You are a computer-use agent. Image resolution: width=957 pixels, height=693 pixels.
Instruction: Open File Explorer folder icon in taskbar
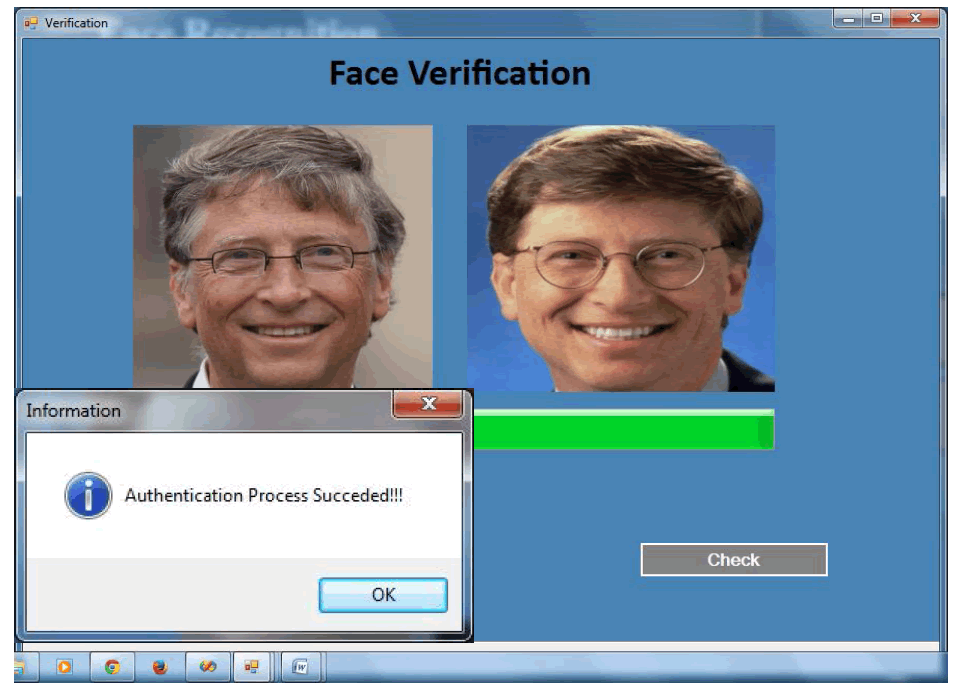20,667
